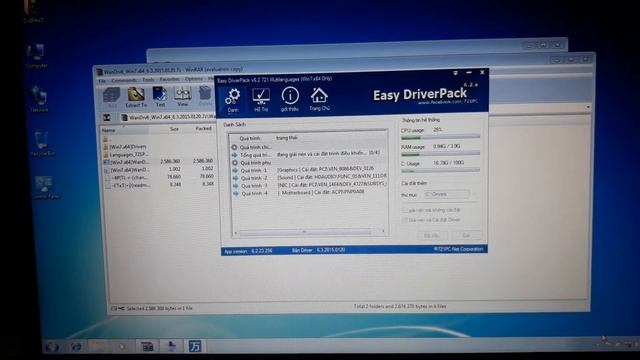The image size is (640, 360).
Task: Click the C: Usage progress bar
Action: pos(440,170)
